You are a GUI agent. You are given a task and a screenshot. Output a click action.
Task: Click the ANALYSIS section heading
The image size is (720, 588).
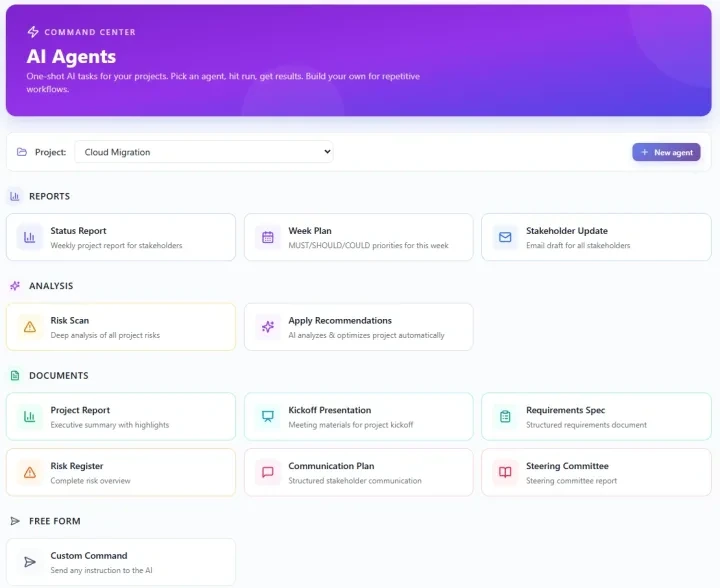(x=51, y=286)
